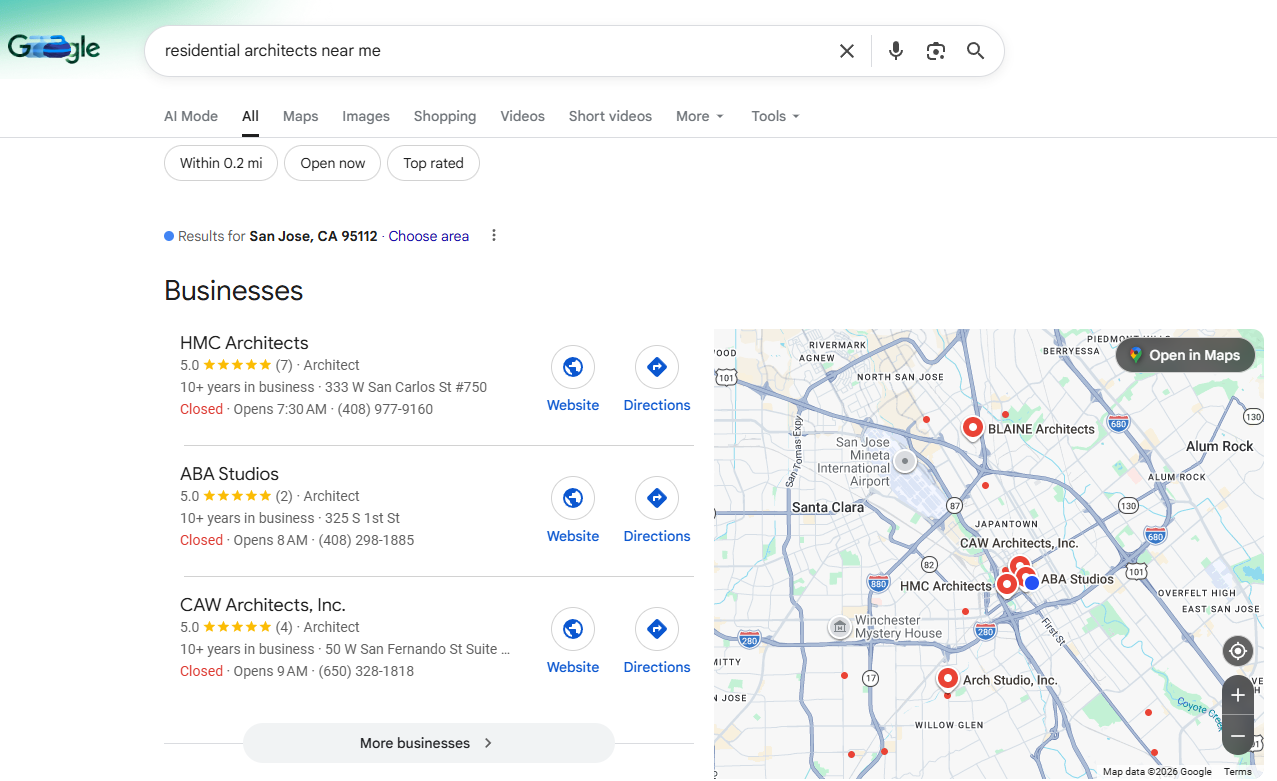
Task: Open search by image camera icon
Action: [x=935, y=51]
